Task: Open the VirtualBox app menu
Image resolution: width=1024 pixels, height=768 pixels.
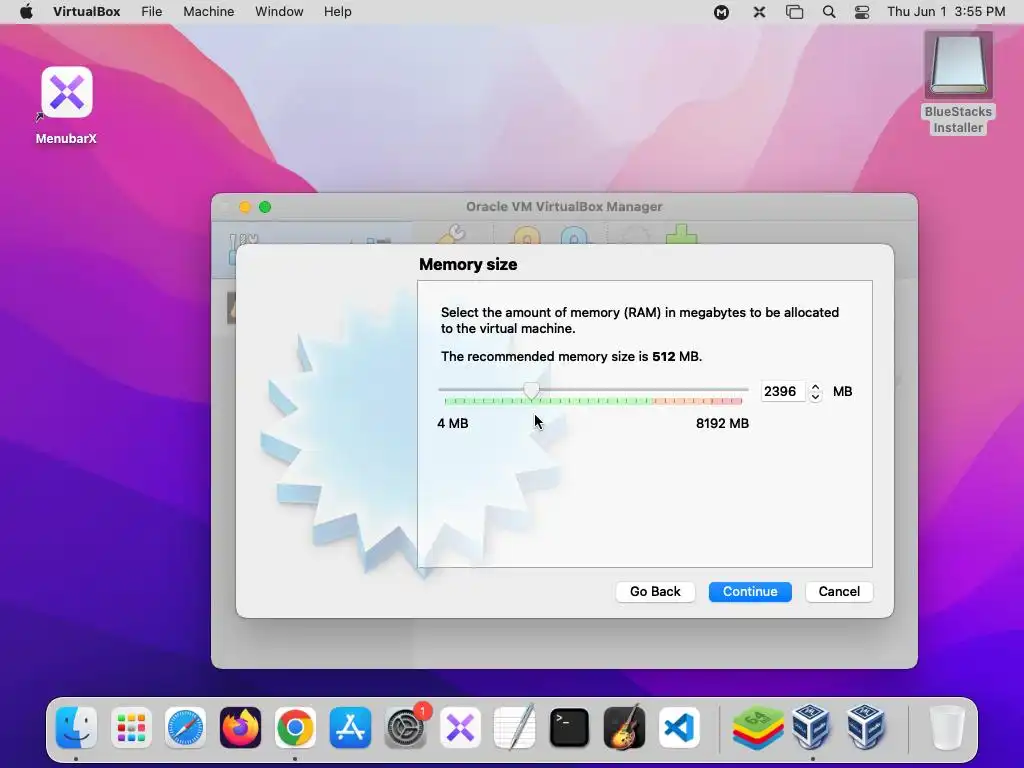Action: pyautogui.click(x=86, y=12)
